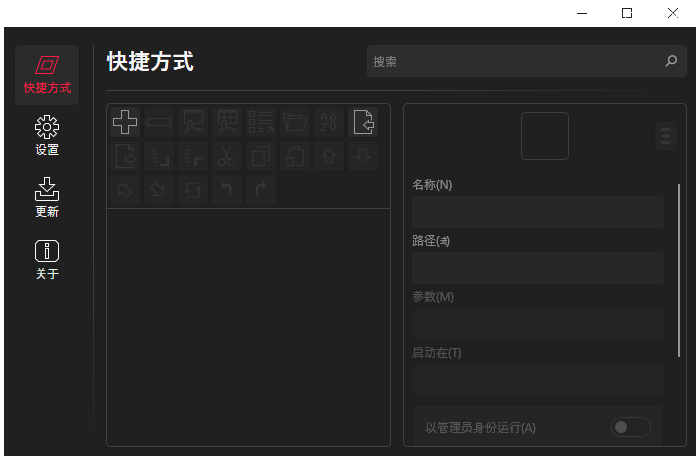
Task: Click the copy duplicate squares icon
Action: point(261,156)
